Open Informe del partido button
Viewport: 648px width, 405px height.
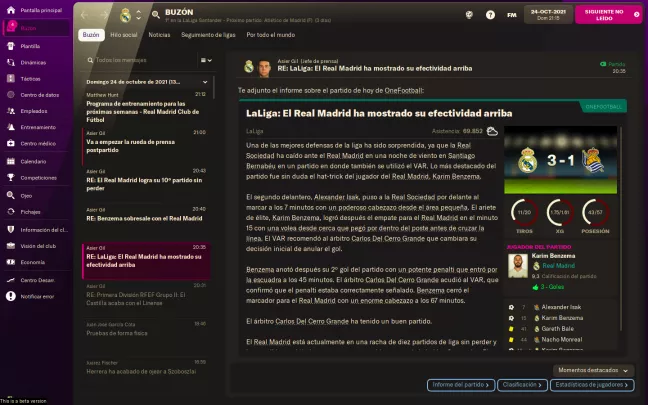point(461,385)
